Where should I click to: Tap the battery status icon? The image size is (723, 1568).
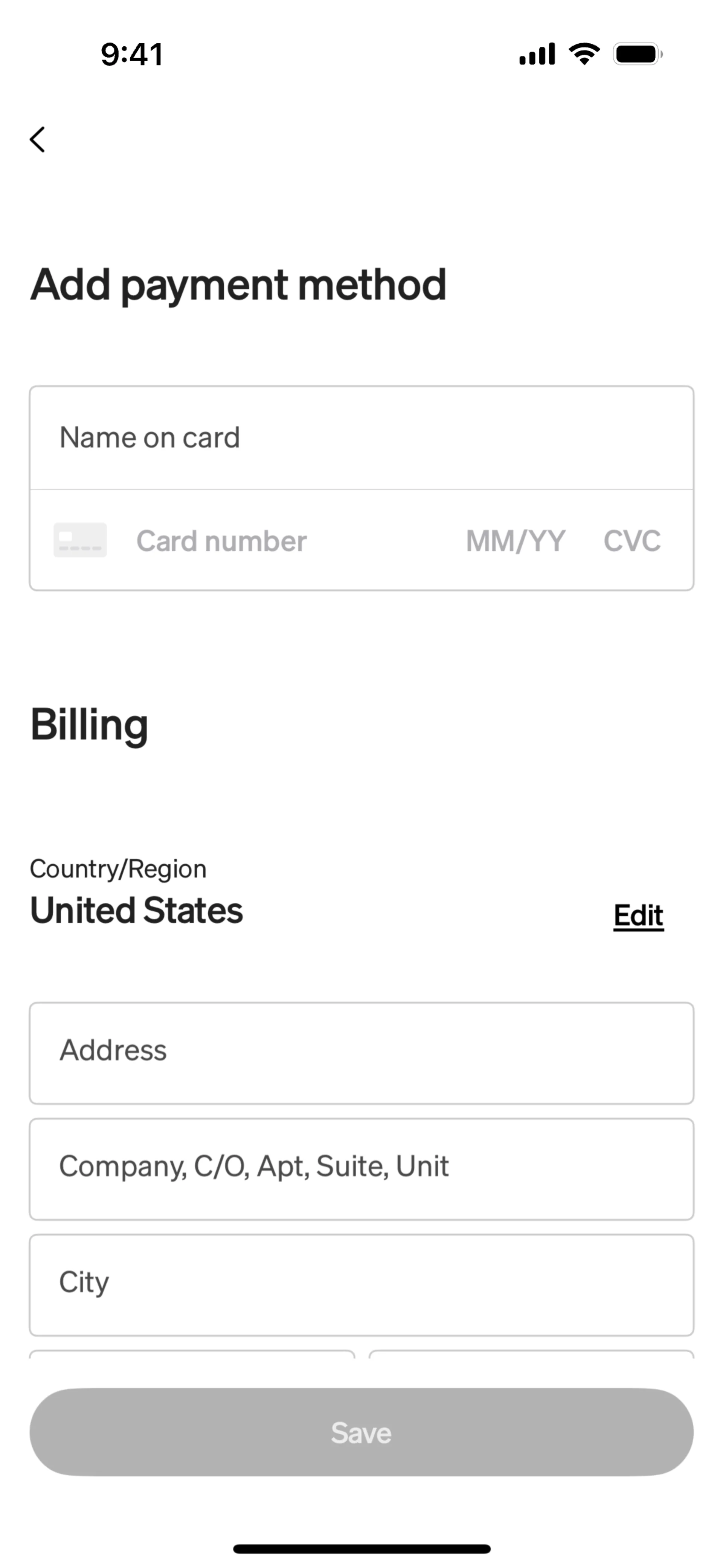point(637,54)
